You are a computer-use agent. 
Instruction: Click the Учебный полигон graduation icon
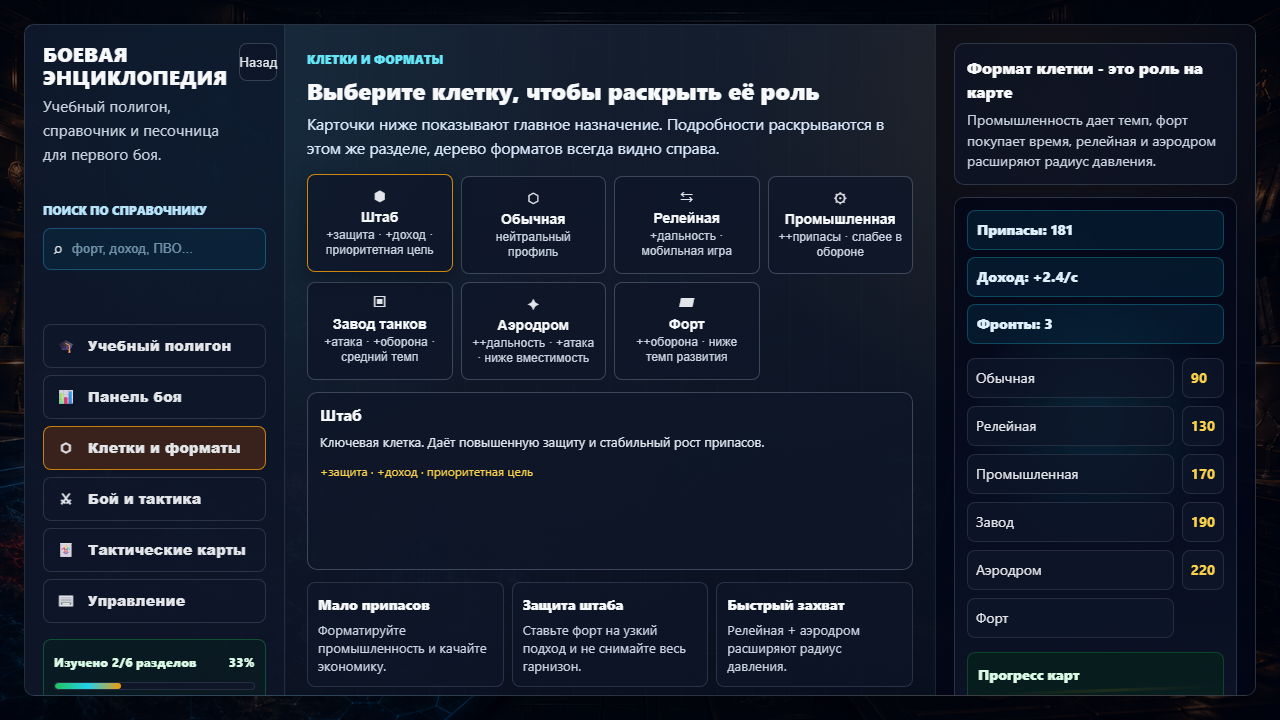[x=66, y=346]
